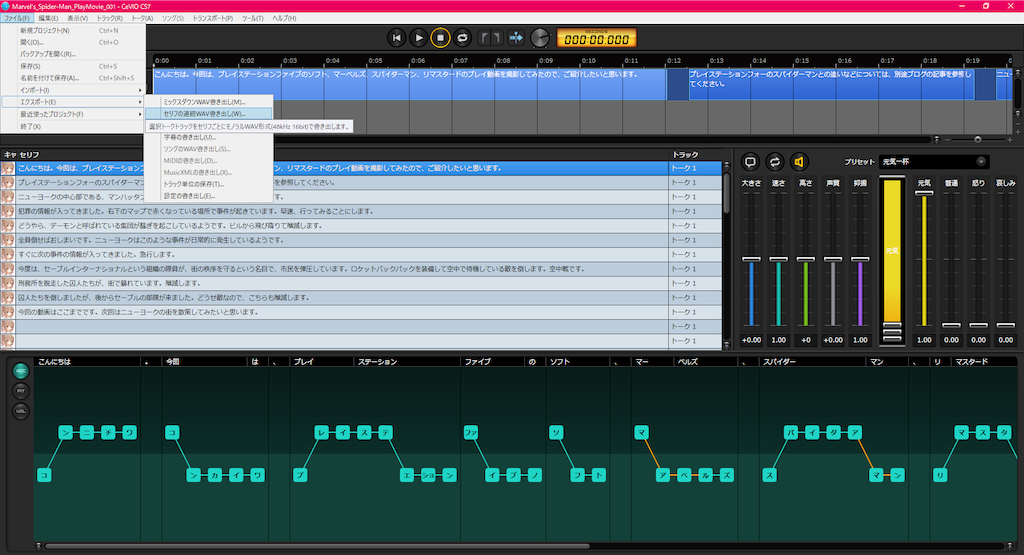Open the プリセット dropdown showing 元気一杯

coord(933,161)
